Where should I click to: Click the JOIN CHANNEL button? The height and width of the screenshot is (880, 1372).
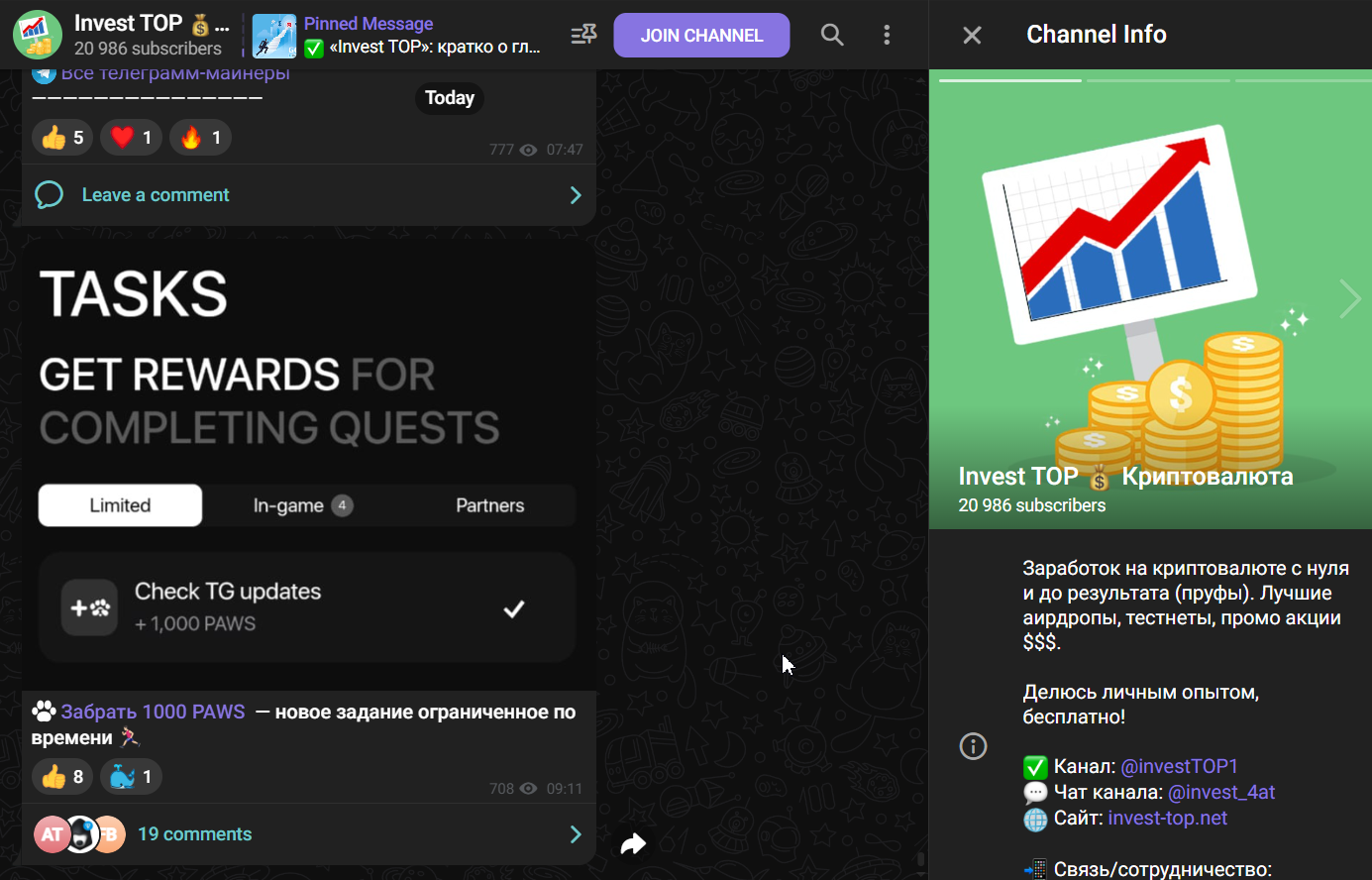click(701, 36)
